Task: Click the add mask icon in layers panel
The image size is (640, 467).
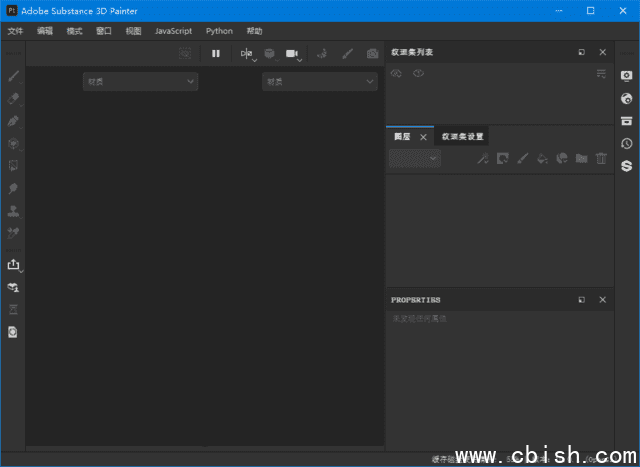Action: (x=502, y=158)
